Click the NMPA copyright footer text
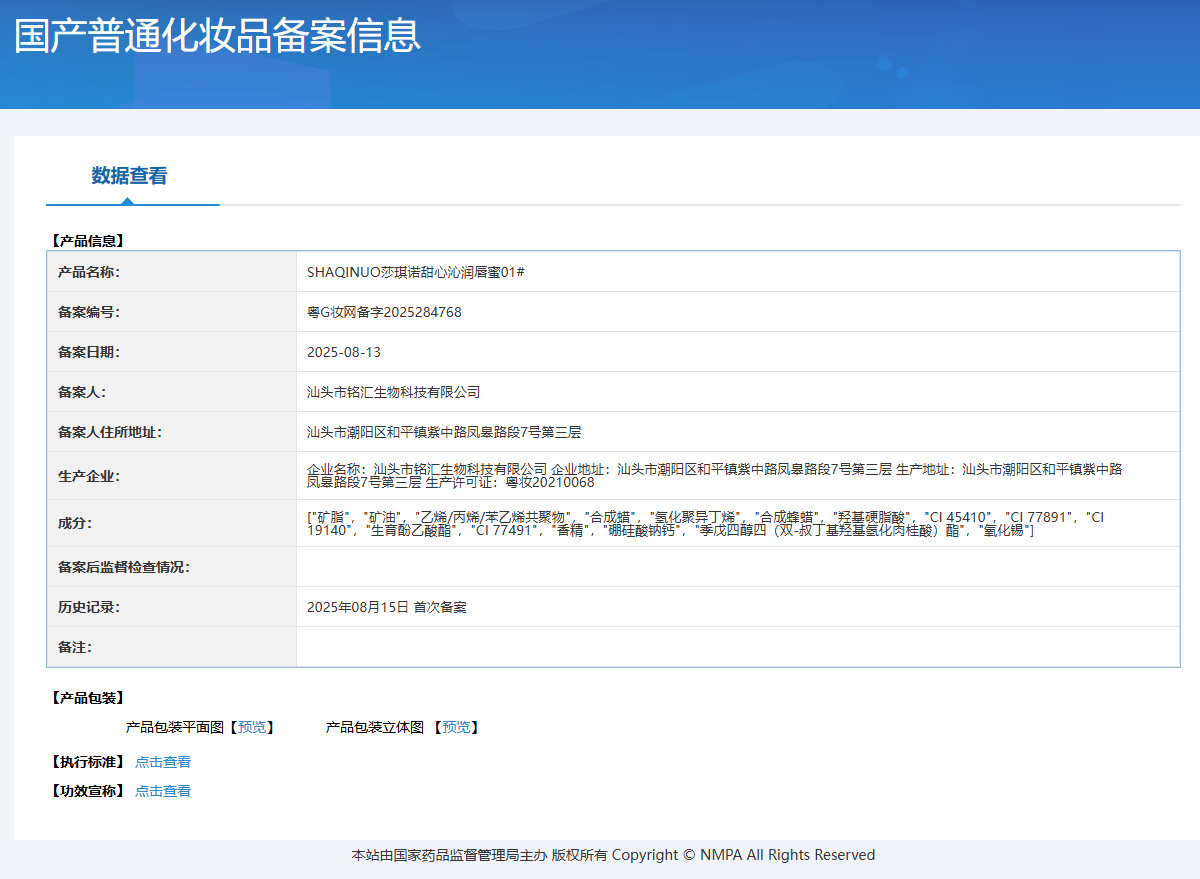 click(x=613, y=855)
